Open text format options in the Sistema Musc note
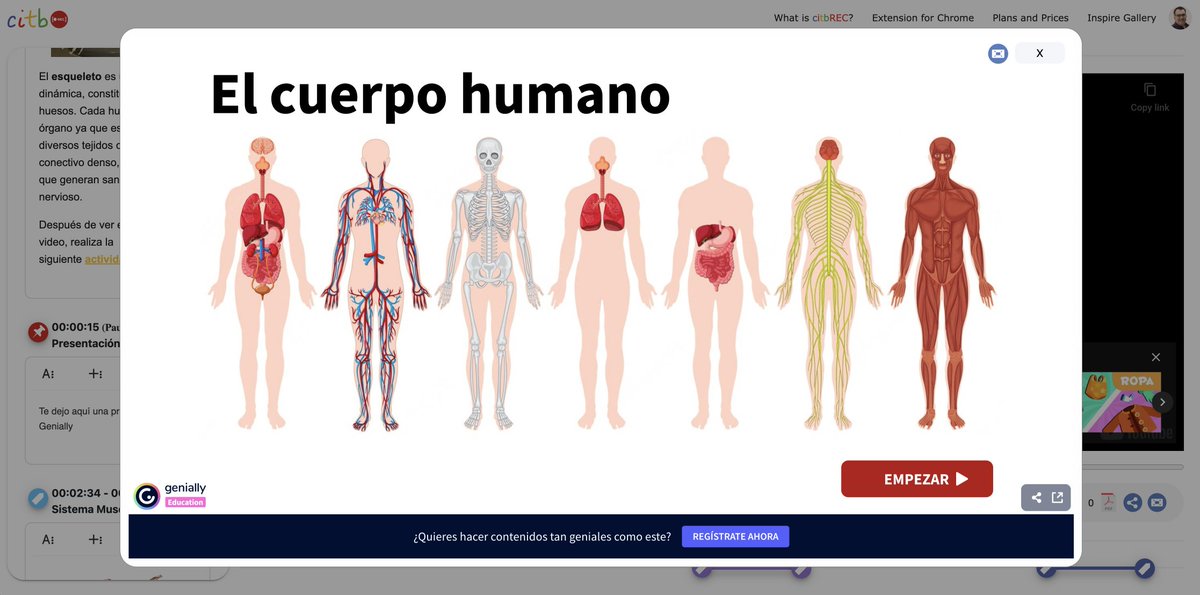Image resolution: width=1200 pixels, height=595 pixels. pyautogui.click(x=48, y=540)
